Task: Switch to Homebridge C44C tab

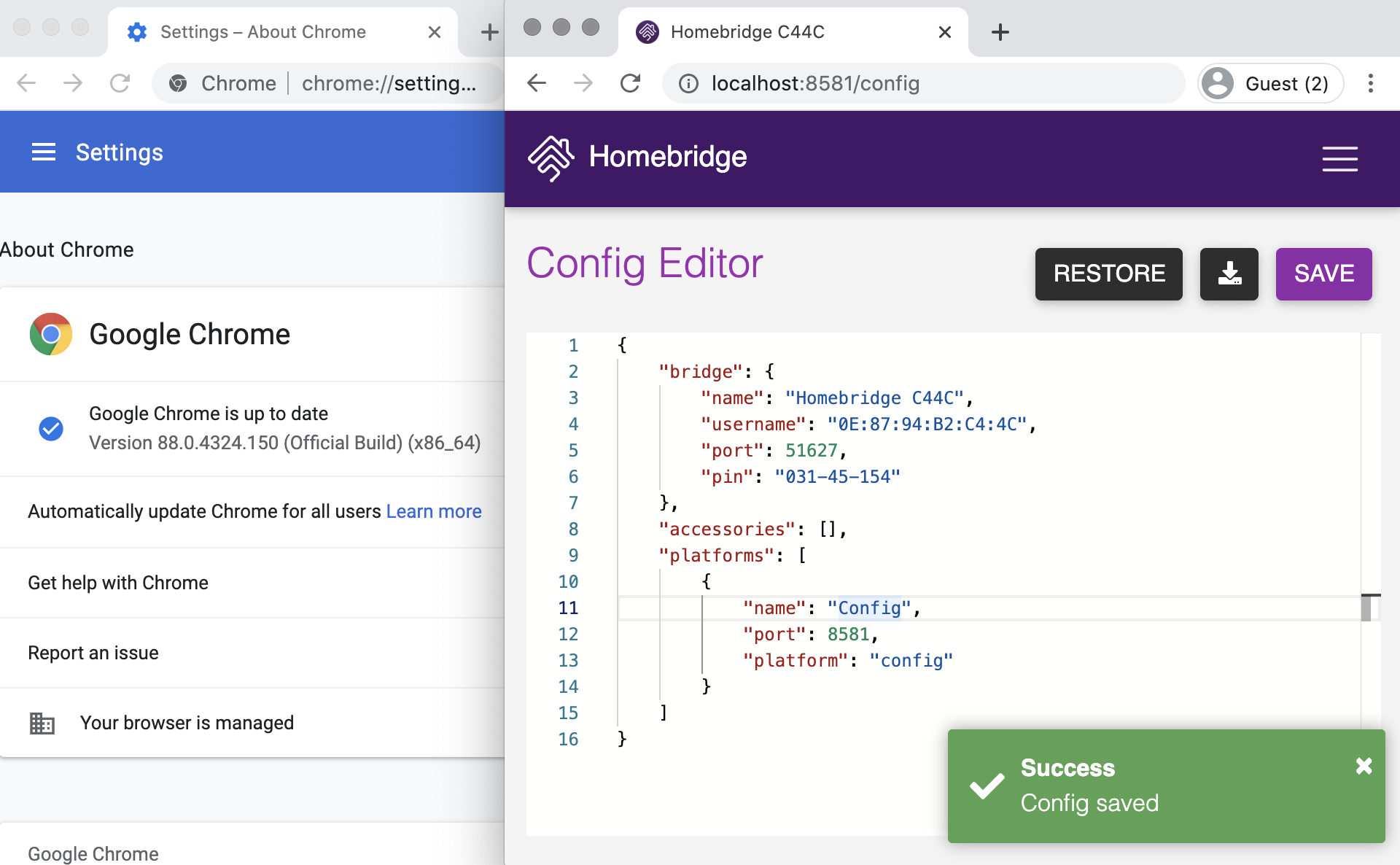Action: tap(793, 32)
